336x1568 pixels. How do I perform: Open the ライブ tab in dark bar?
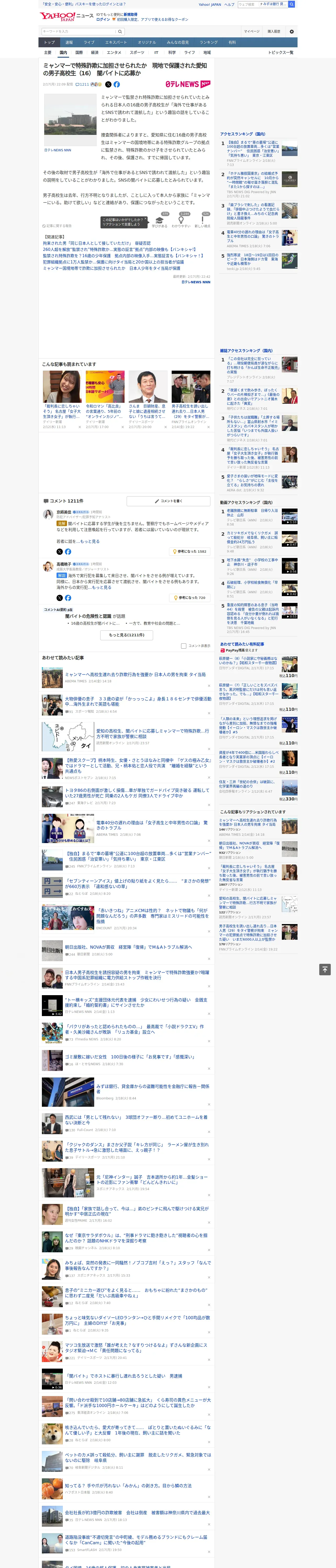89,43
